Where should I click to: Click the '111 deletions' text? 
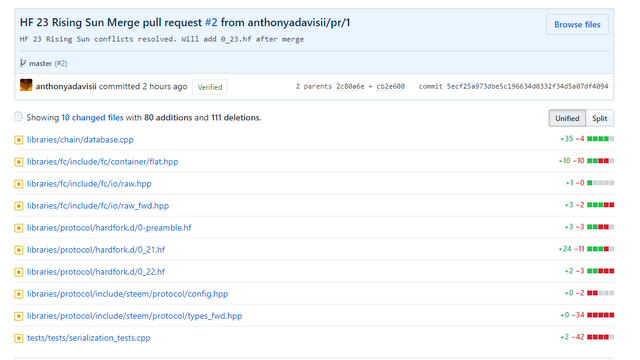[236, 118]
